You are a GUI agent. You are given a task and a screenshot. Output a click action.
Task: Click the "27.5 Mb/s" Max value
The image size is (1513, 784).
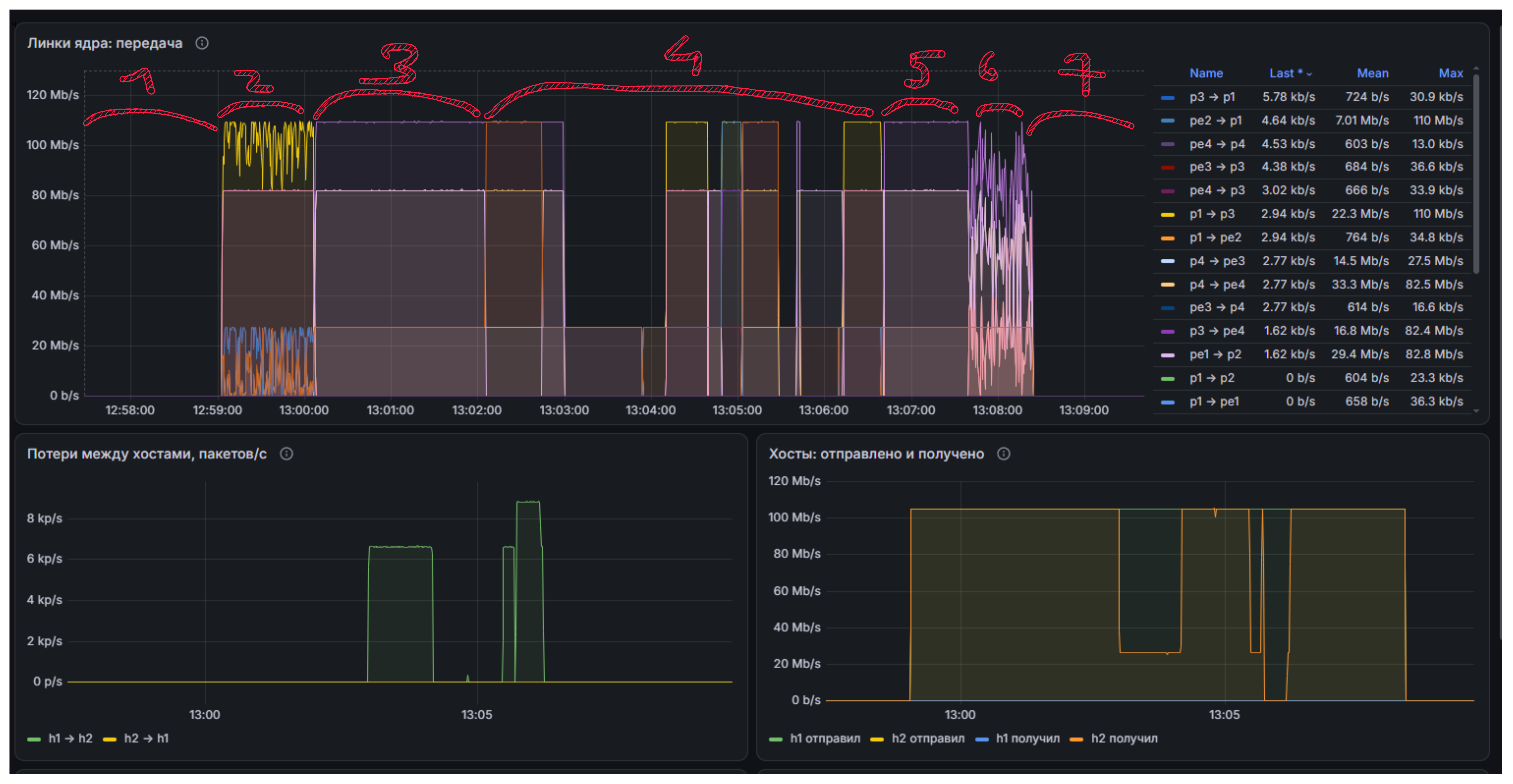[1435, 261]
